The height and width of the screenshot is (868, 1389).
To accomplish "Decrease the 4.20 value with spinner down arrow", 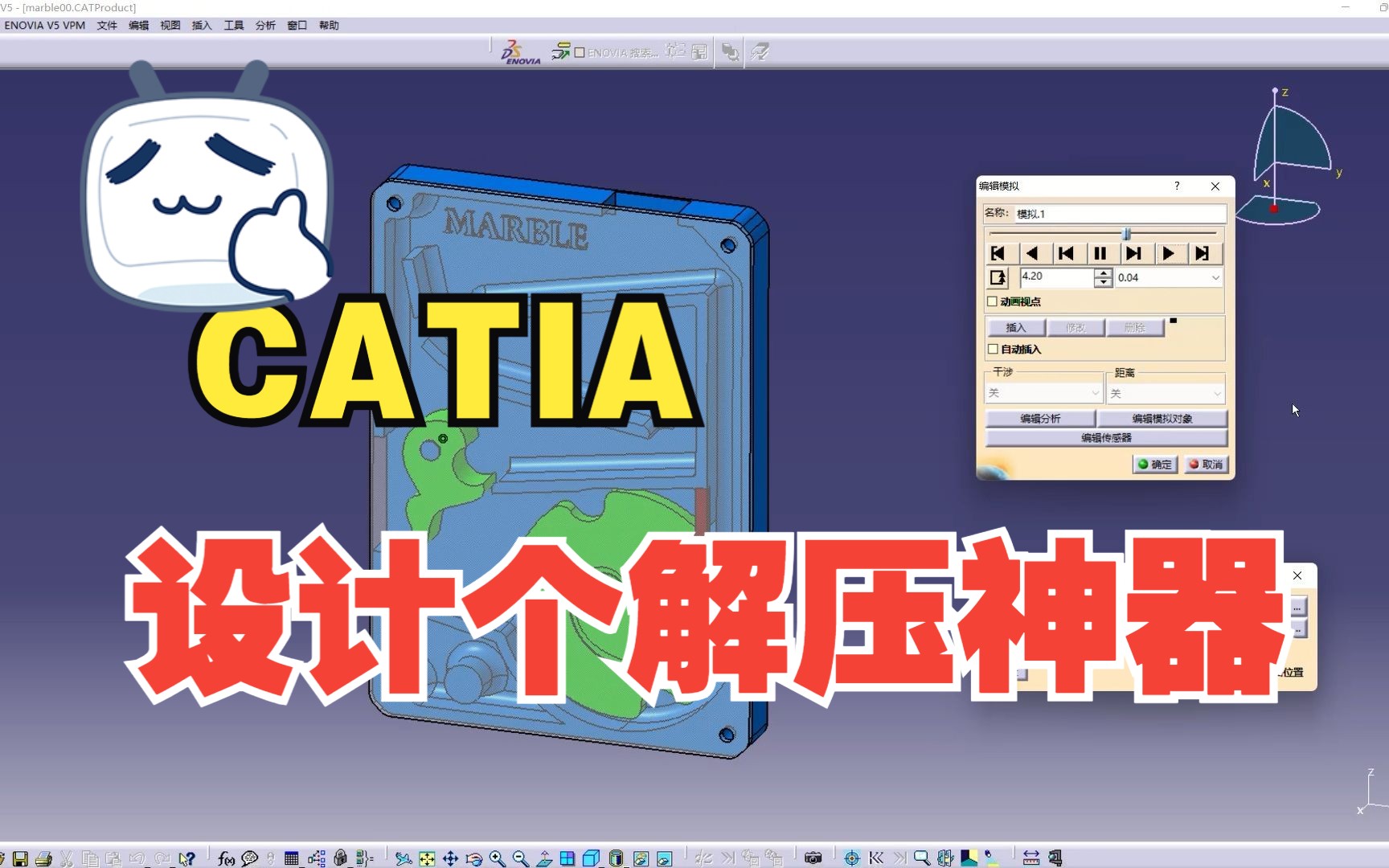I will [1104, 282].
